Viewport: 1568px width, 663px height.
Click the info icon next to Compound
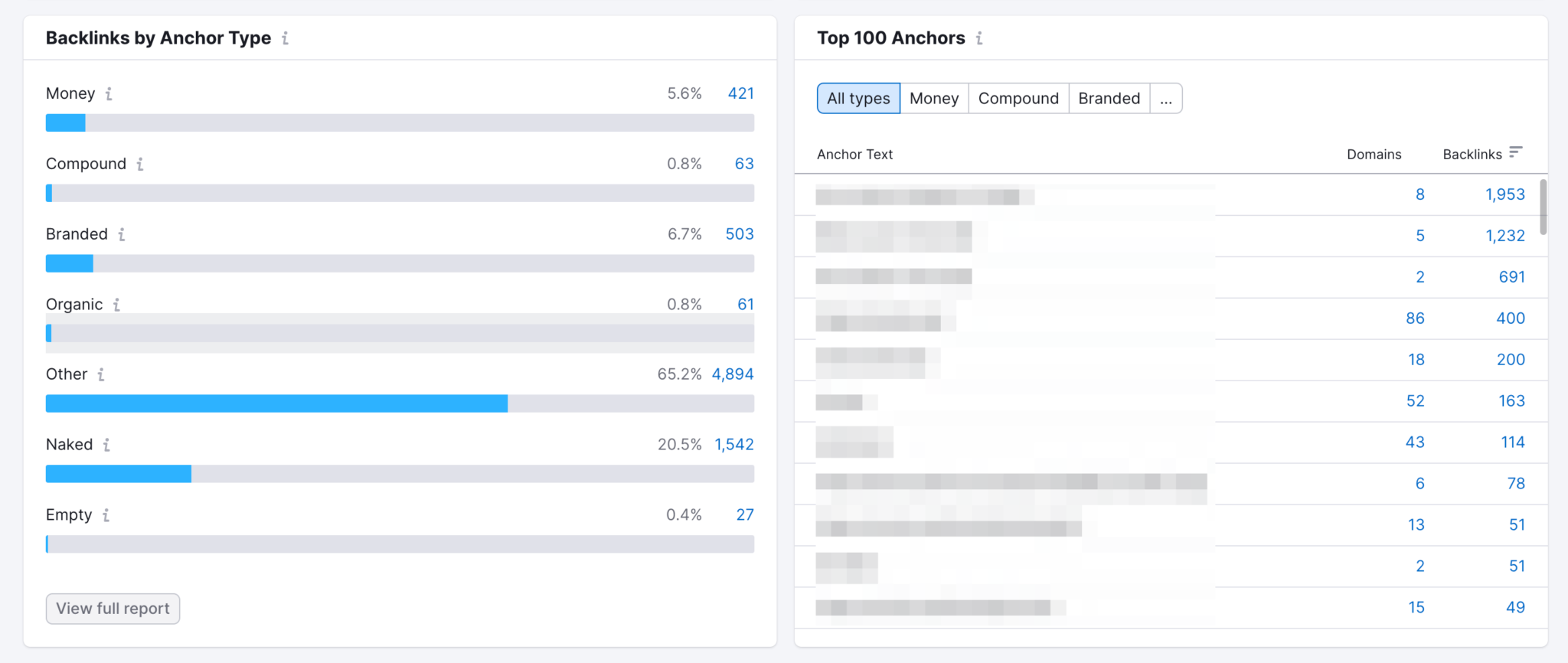[x=140, y=164]
